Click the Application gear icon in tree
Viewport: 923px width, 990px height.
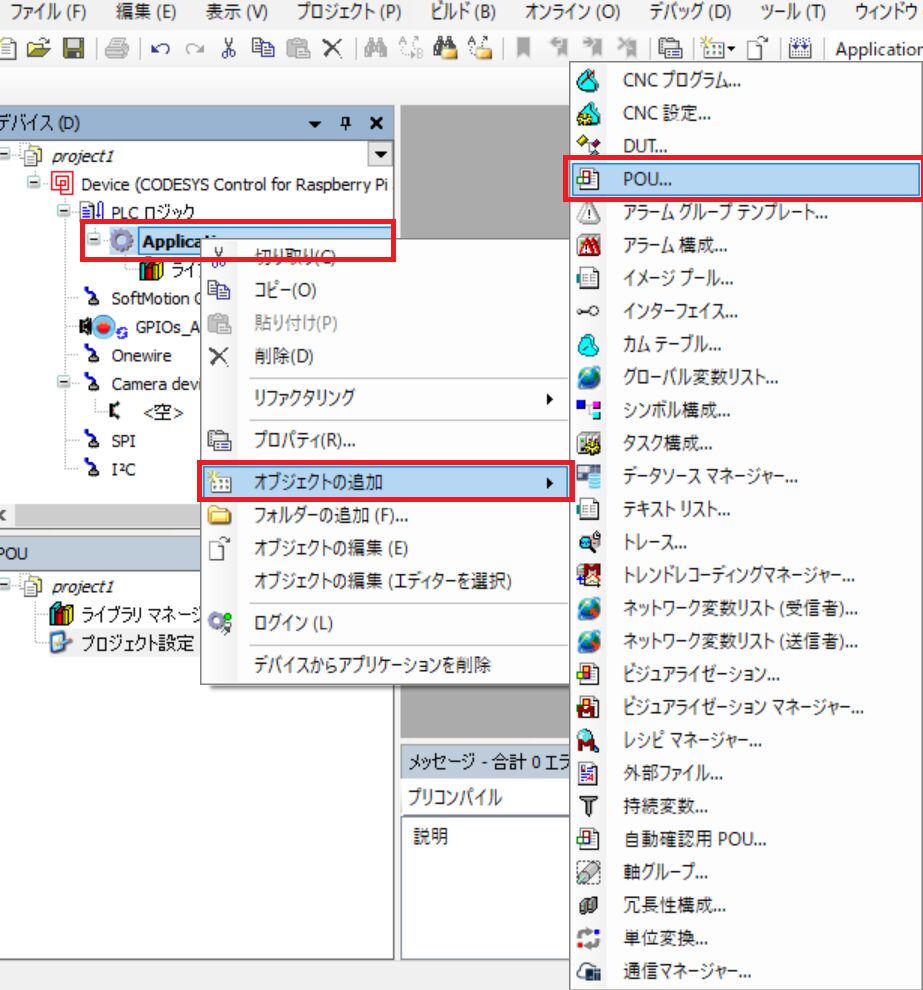point(123,241)
